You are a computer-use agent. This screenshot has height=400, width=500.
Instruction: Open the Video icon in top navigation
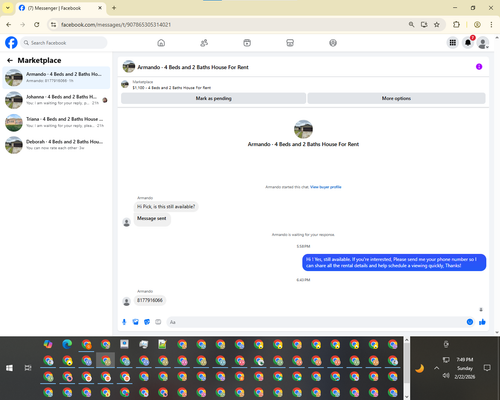[247, 43]
